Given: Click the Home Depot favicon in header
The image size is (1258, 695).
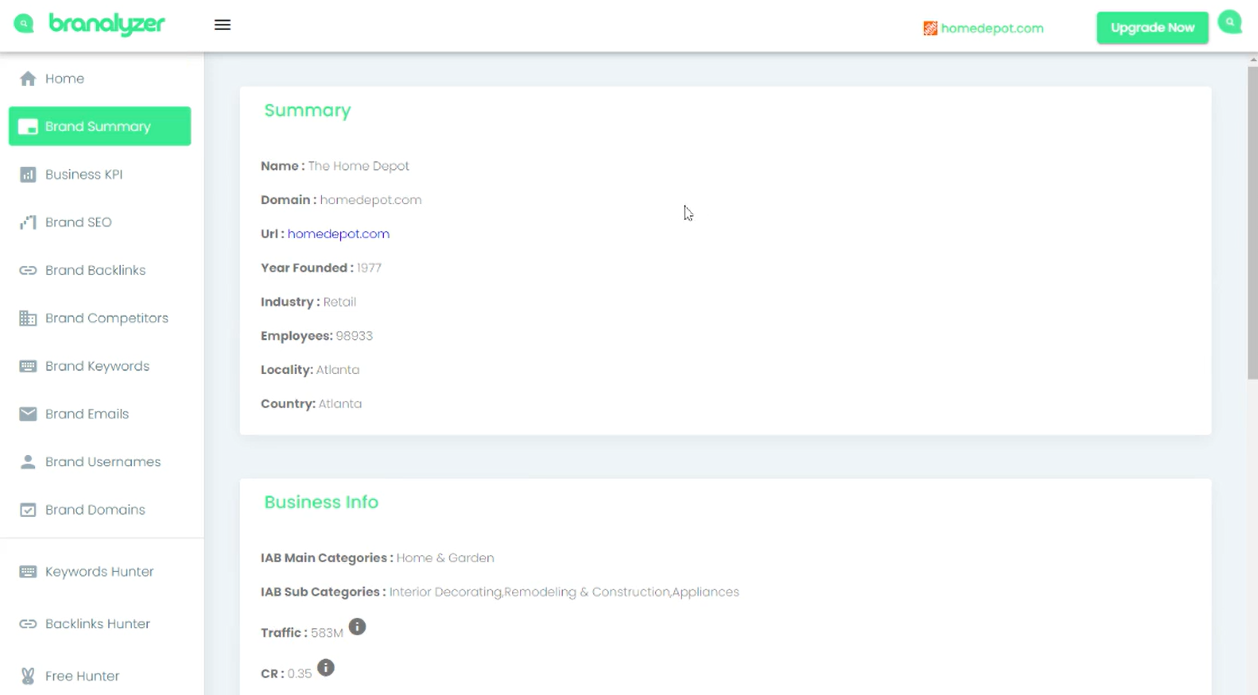Looking at the screenshot, I should coord(930,28).
